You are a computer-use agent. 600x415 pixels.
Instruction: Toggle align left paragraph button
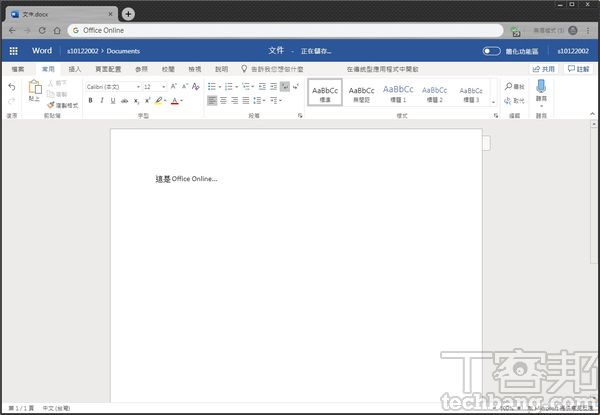click(x=212, y=101)
